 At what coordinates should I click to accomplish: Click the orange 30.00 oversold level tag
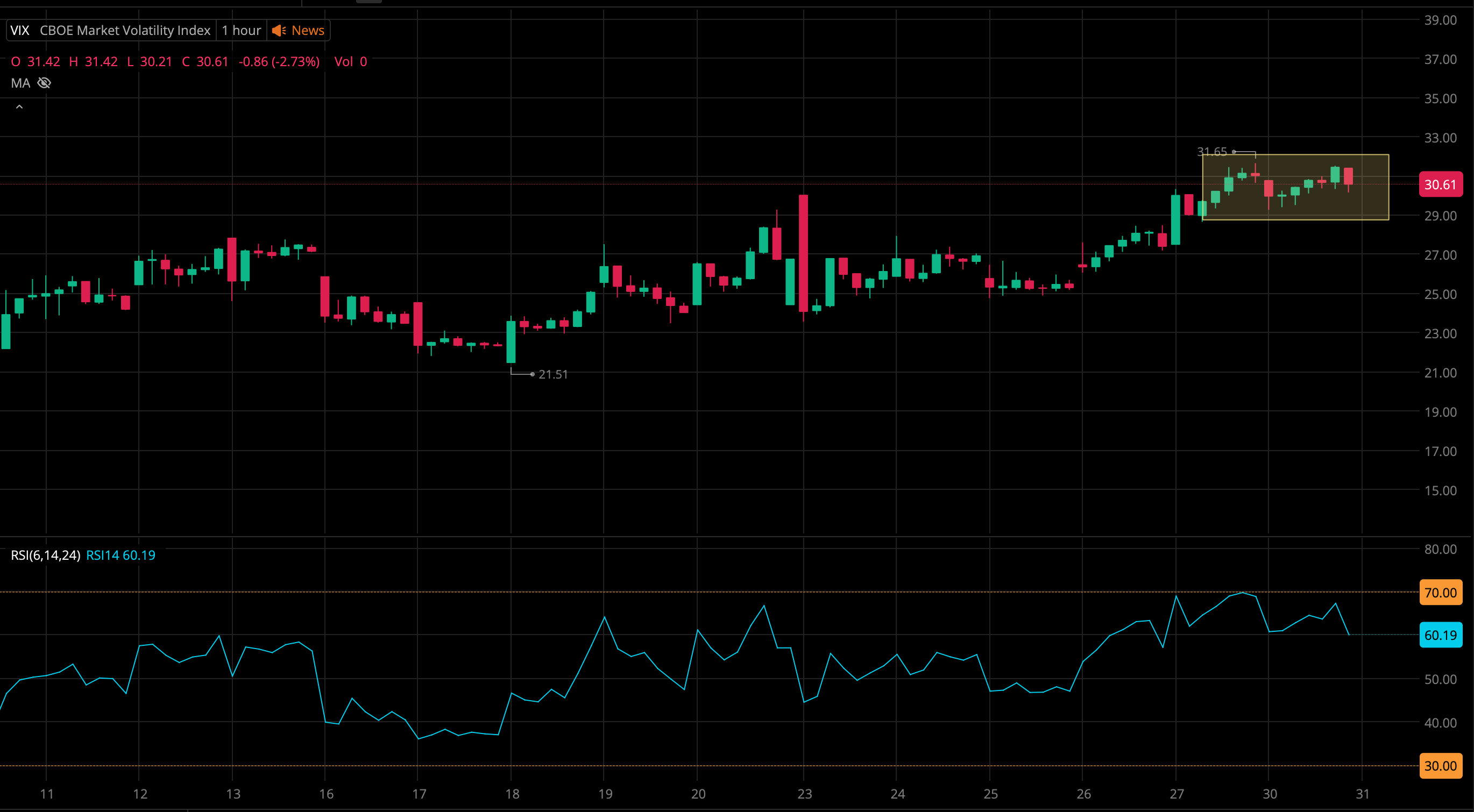pyautogui.click(x=1440, y=766)
